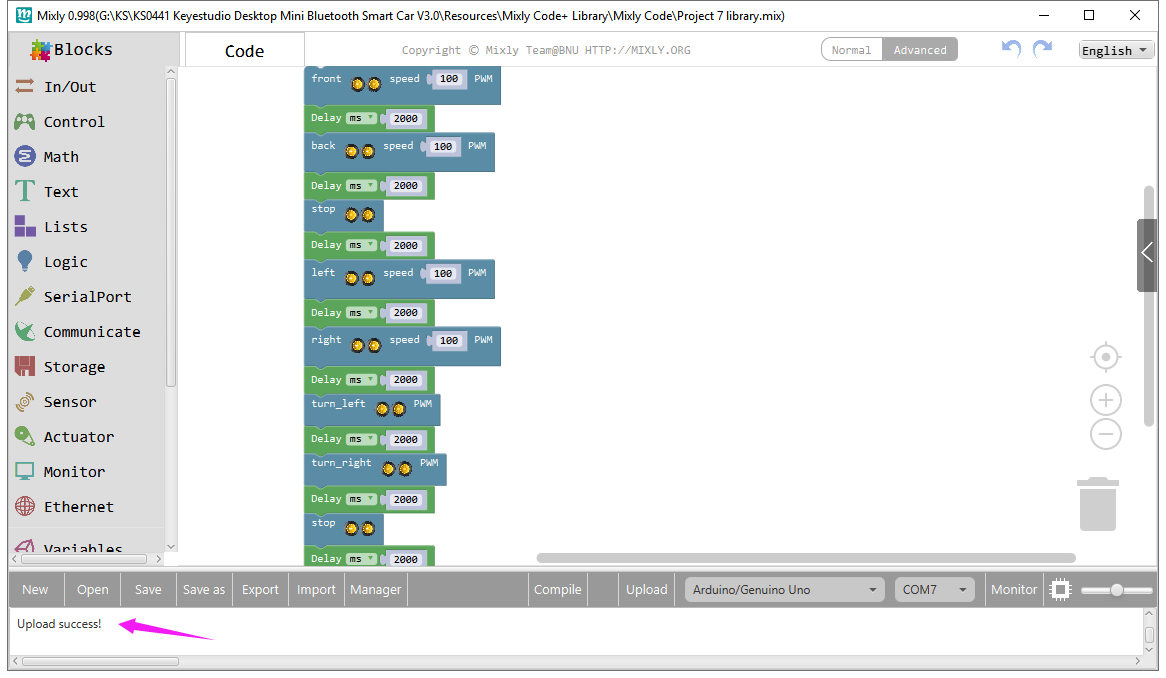Click the trash can icon
The image size is (1166, 678).
[x=1098, y=504]
